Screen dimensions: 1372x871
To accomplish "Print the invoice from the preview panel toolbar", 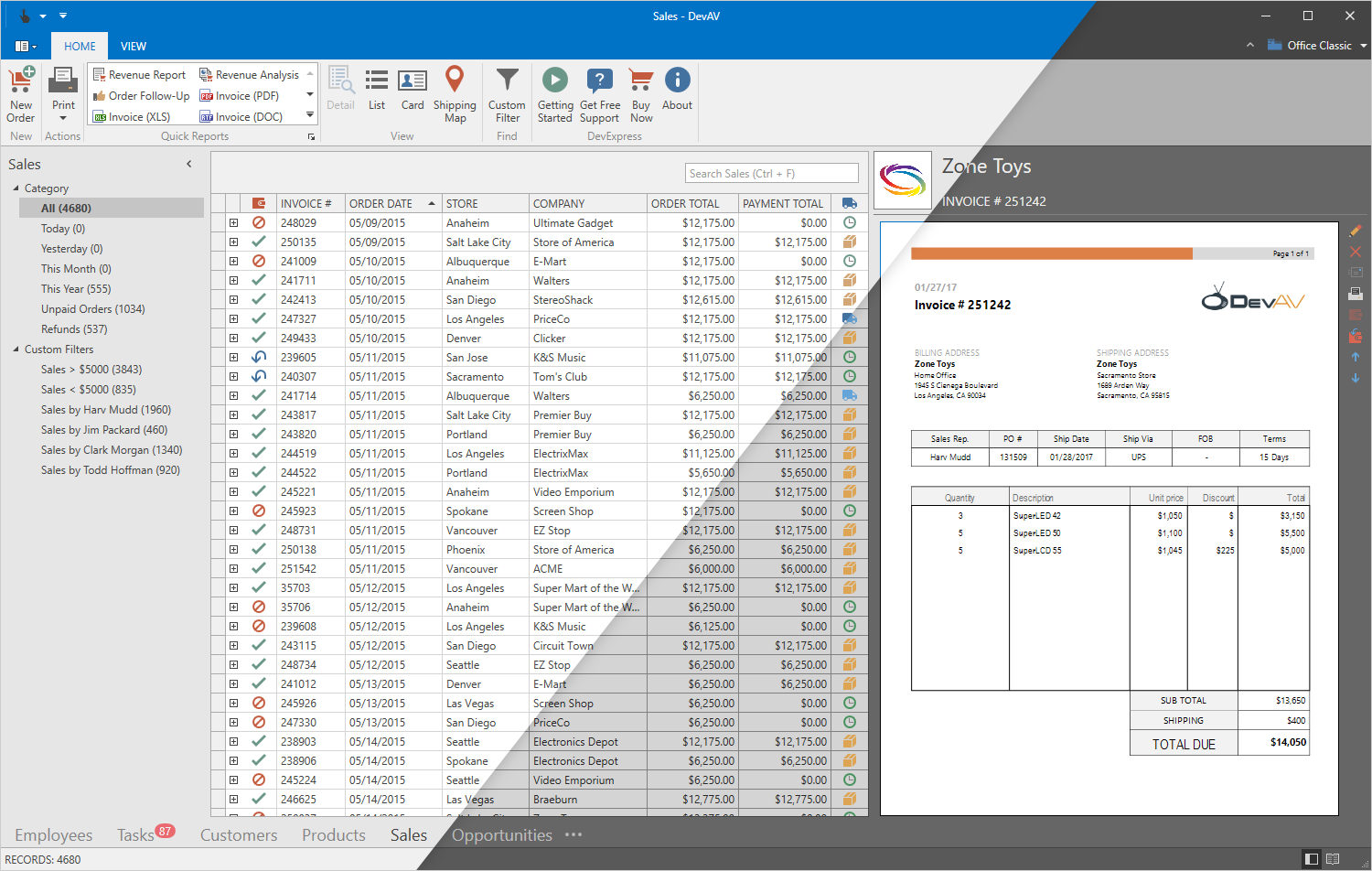I will pyautogui.click(x=1356, y=294).
